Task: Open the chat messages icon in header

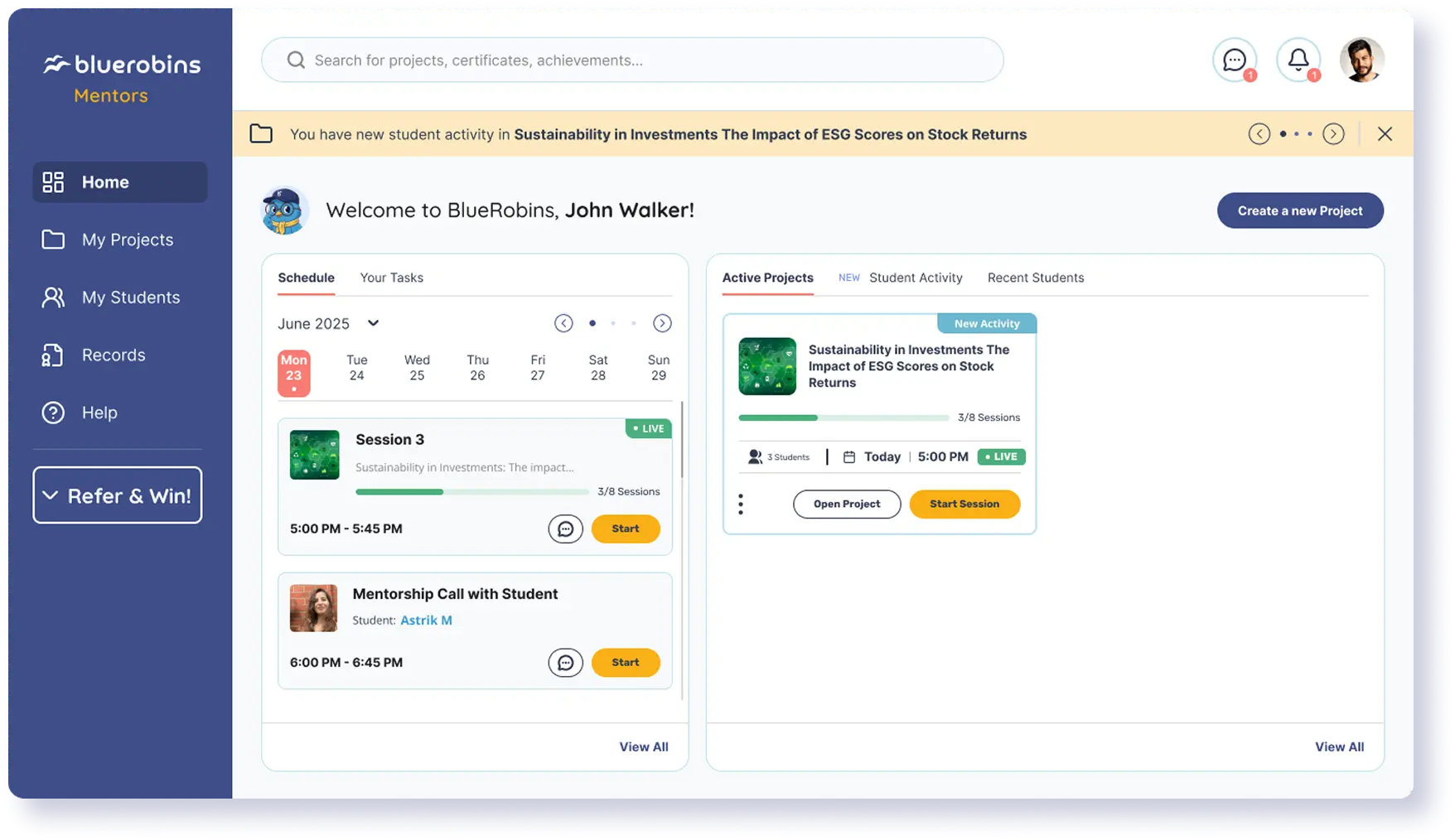Action: [1235, 60]
